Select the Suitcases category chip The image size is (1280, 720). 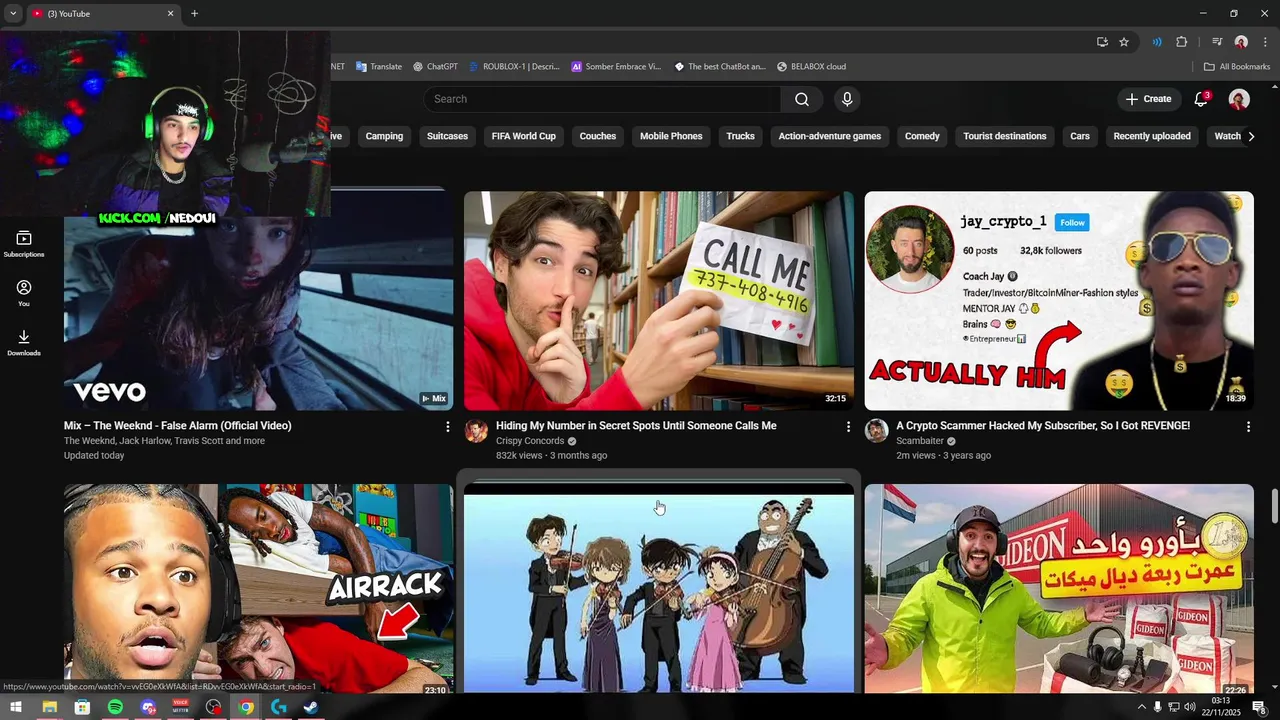[x=447, y=136]
